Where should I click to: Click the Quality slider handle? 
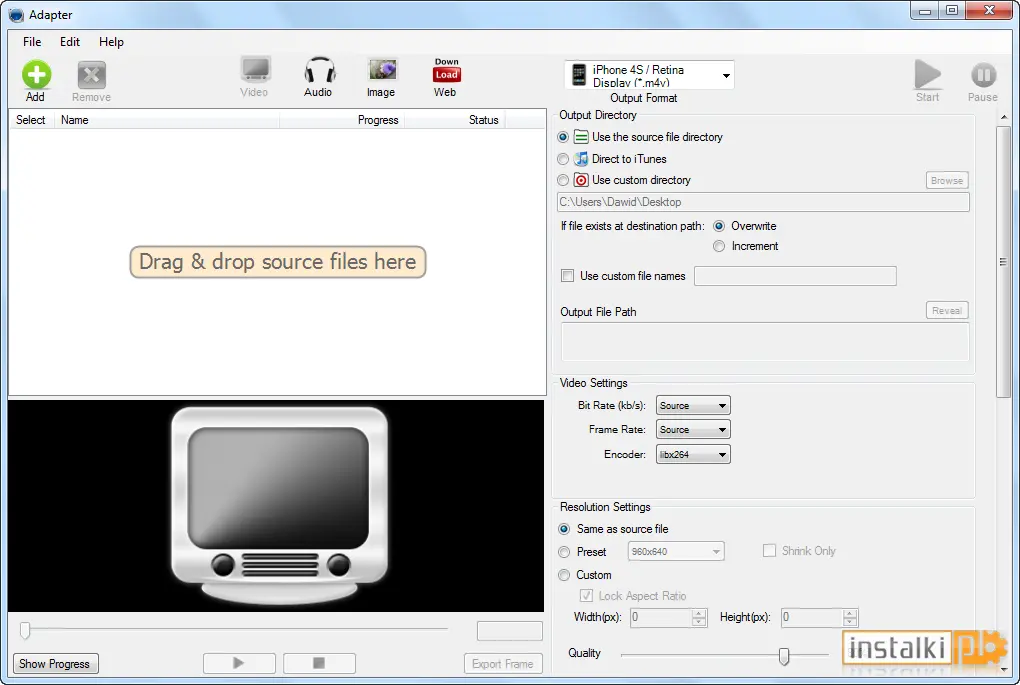coord(784,656)
